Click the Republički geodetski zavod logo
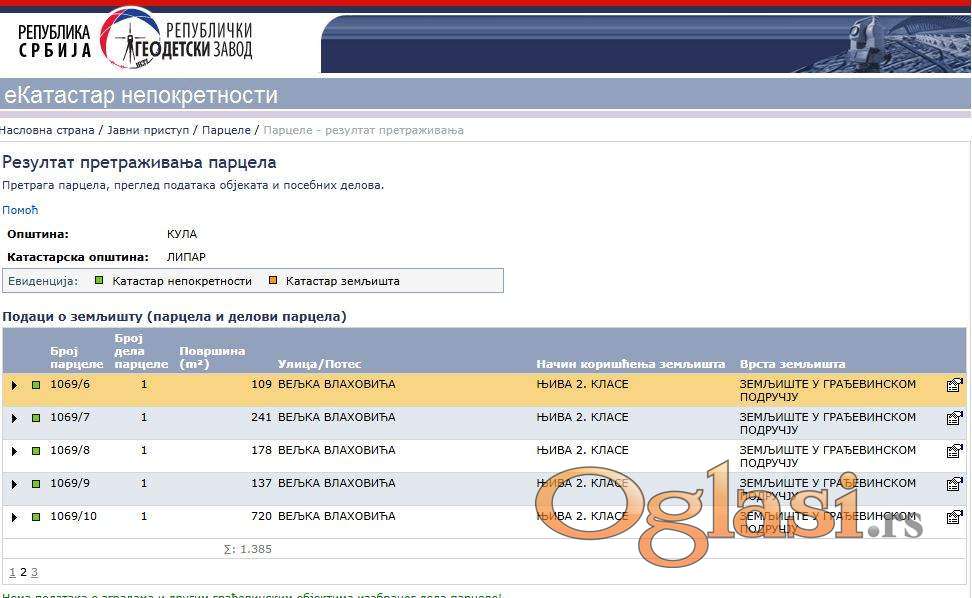Viewport: 972px width, 598px height. click(x=137, y=39)
